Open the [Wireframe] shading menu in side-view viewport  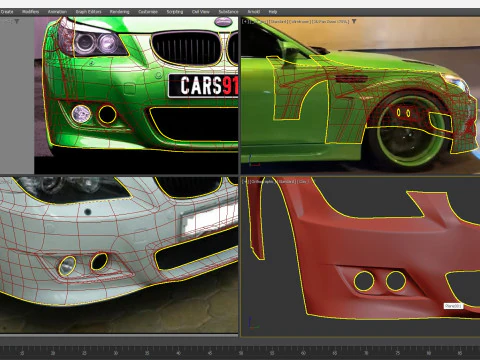pyautogui.click(x=299, y=21)
